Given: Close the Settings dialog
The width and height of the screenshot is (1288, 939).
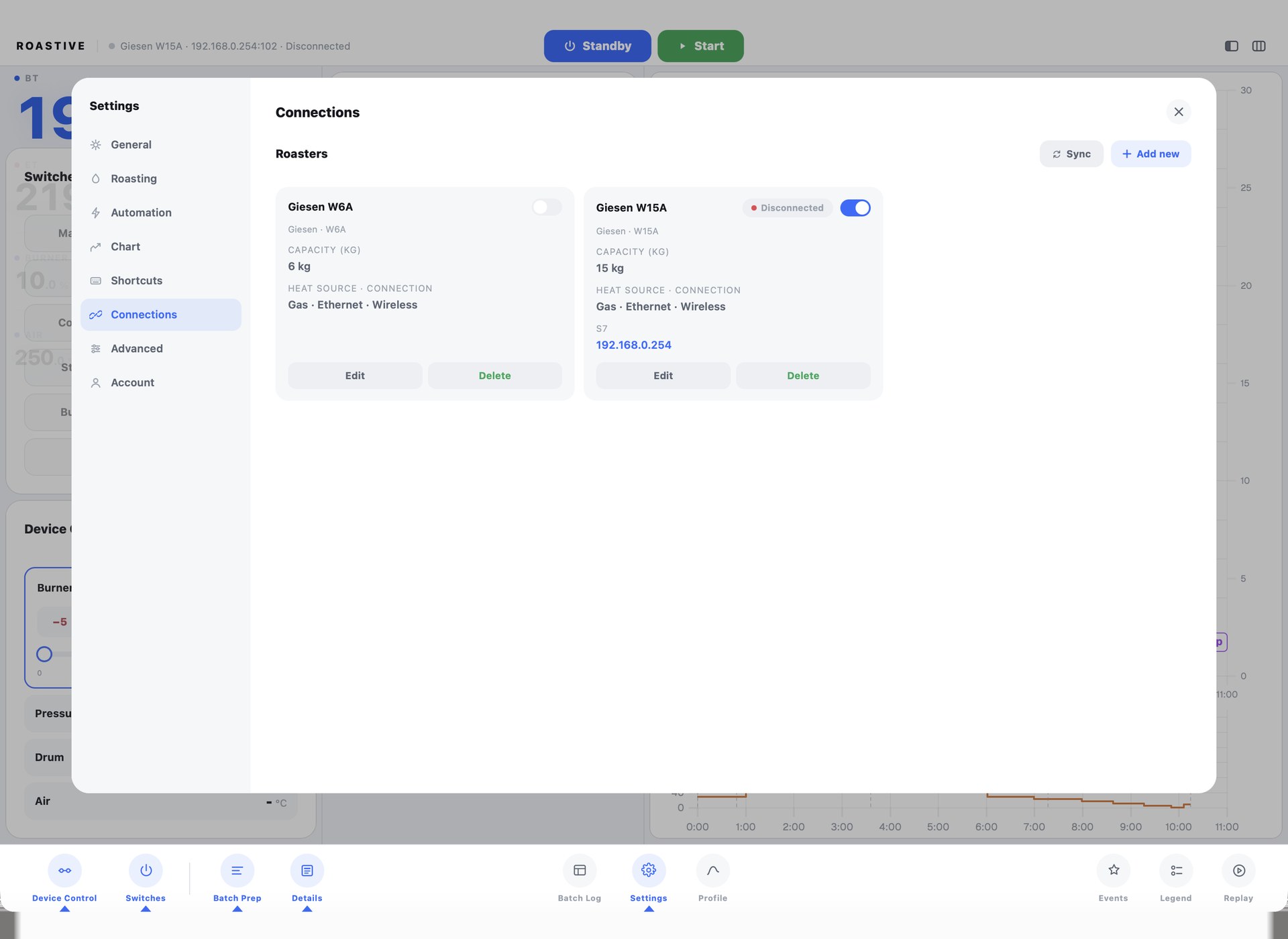Looking at the screenshot, I should click(1179, 112).
